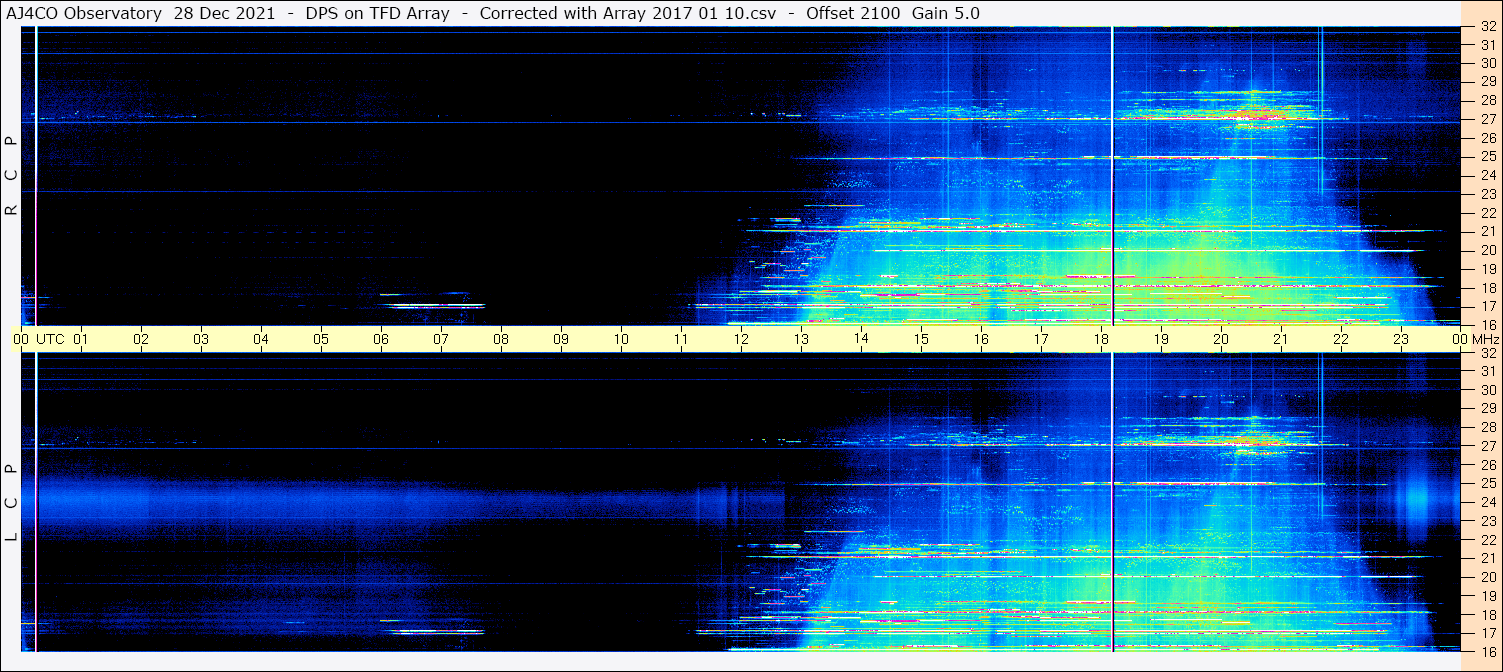The height and width of the screenshot is (672, 1503).
Task: Pick hour '18' on the UTC axis
Action: pos(1101,339)
